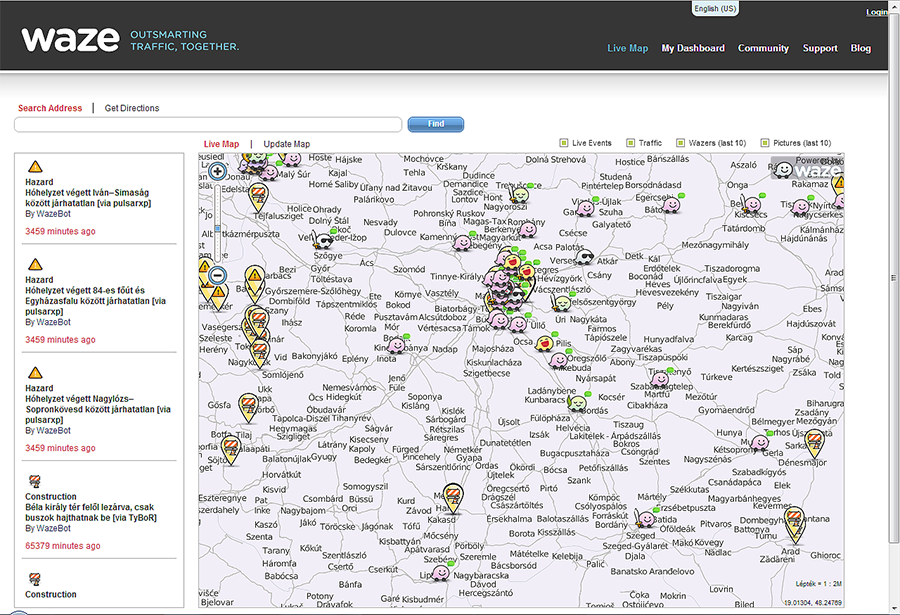The height and width of the screenshot is (615, 900).
Task: Open Hazard warning icon for Nagylózs–Sopronkövesd
Action: coord(35,373)
